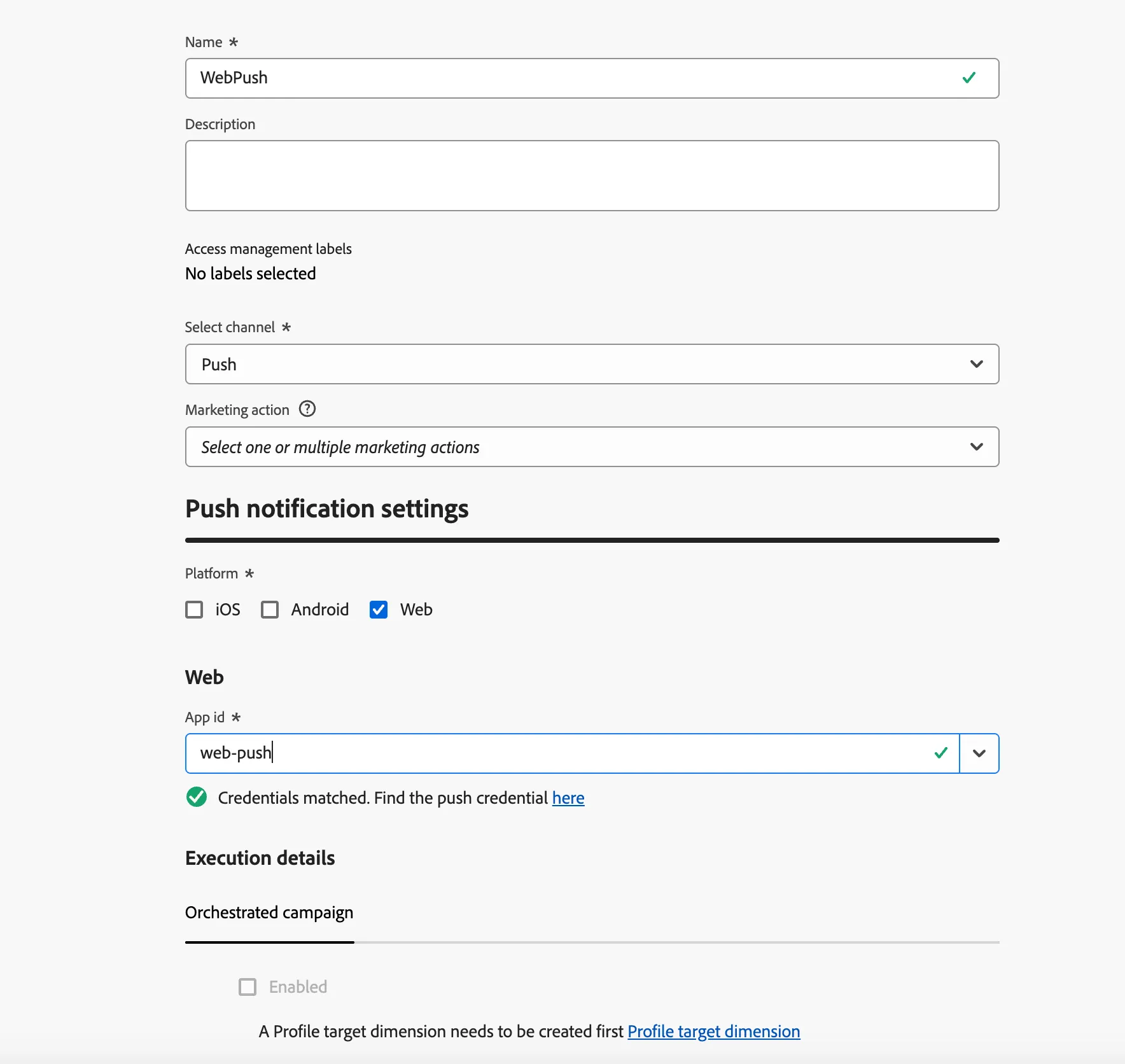Screen dimensions: 1125x1064
Task: Click the Marketing action help icon
Action: (307, 409)
